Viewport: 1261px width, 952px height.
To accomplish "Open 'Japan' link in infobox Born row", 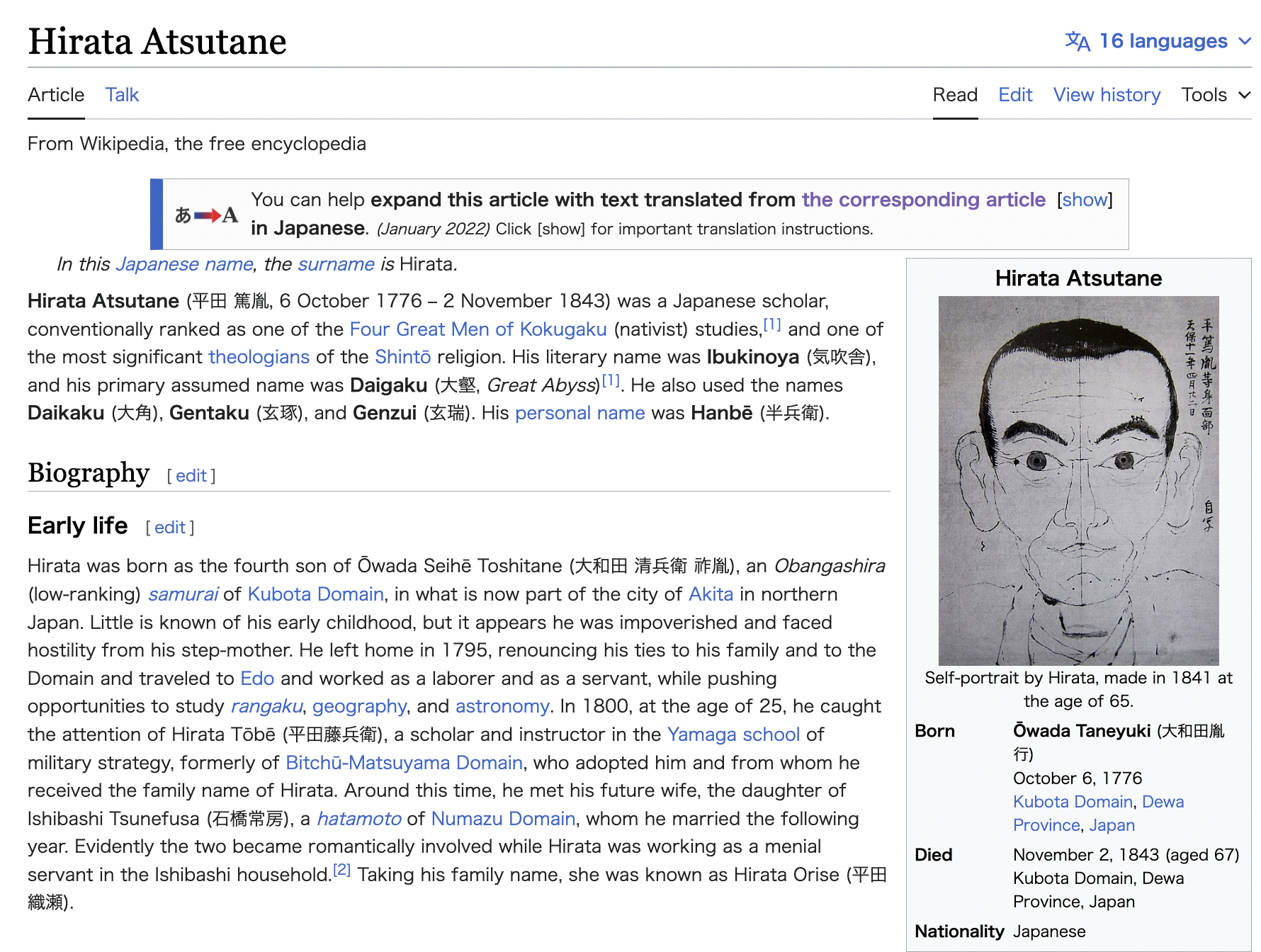I will (1112, 825).
